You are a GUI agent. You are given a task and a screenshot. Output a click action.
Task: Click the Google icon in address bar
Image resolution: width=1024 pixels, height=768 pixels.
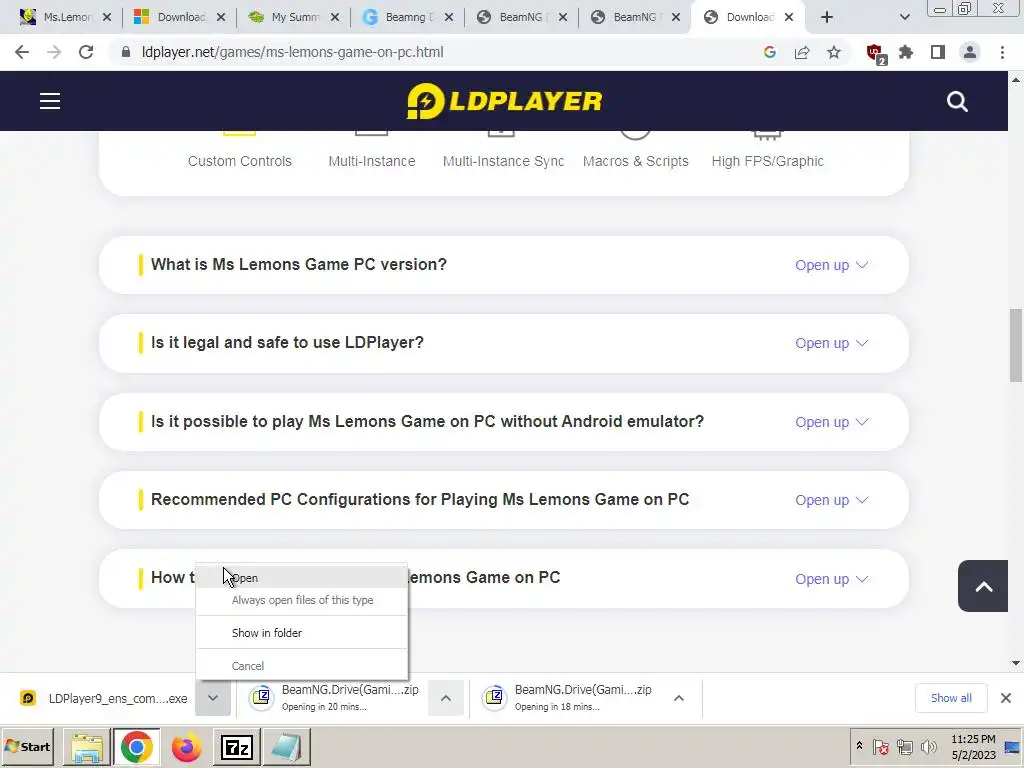[769, 52]
